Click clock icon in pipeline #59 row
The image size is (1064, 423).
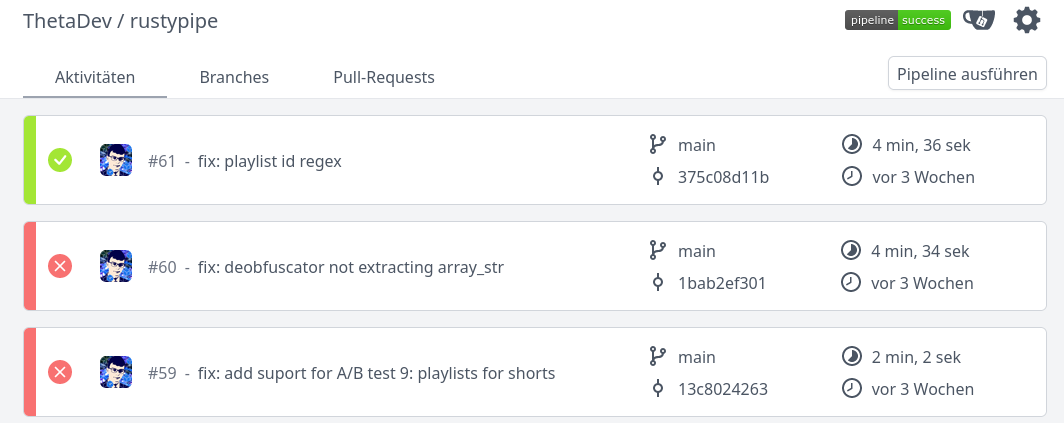click(x=850, y=389)
